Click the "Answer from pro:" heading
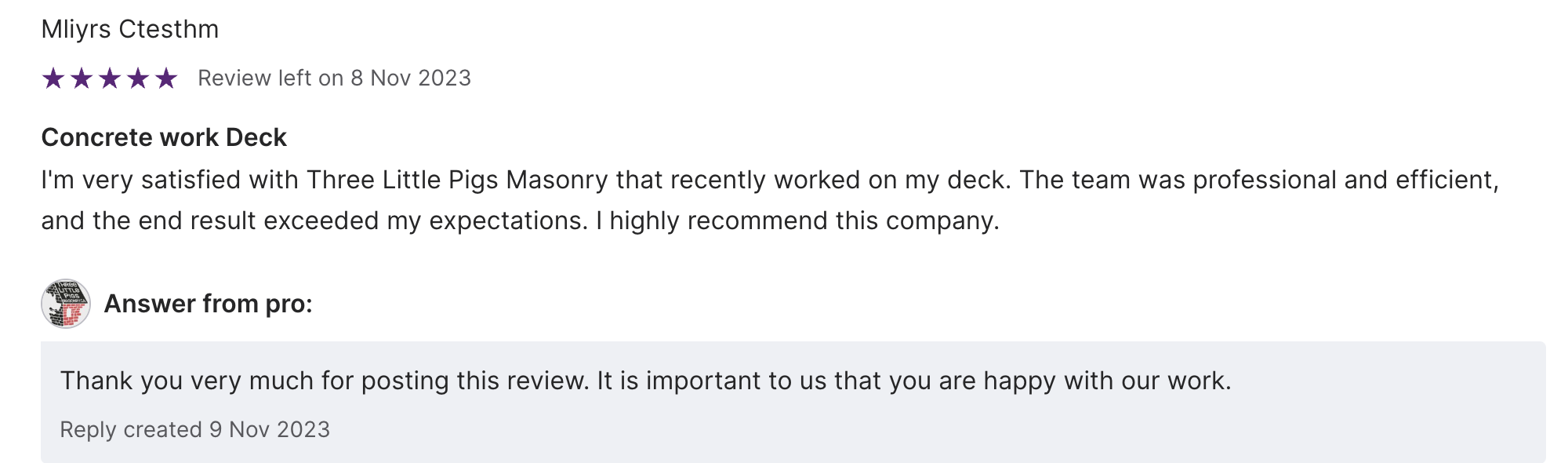1568x463 pixels. pos(208,304)
